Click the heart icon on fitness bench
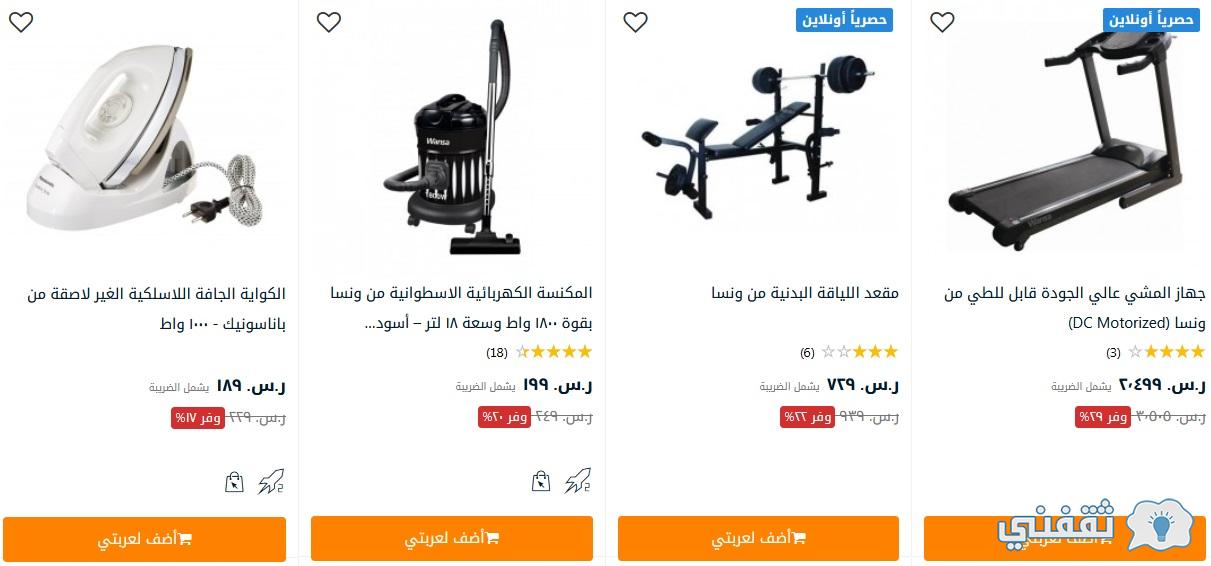1211x566 pixels. click(x=635, y=22)
